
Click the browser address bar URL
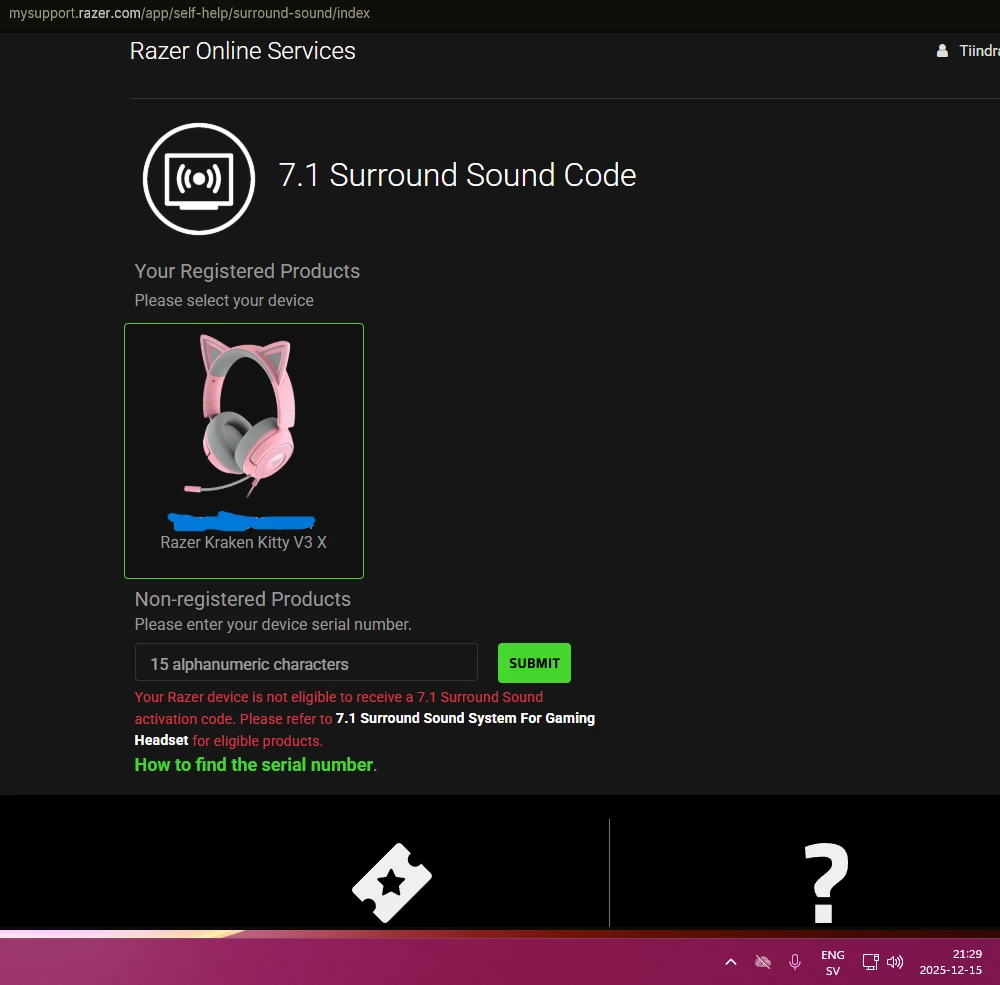[189, 13]
